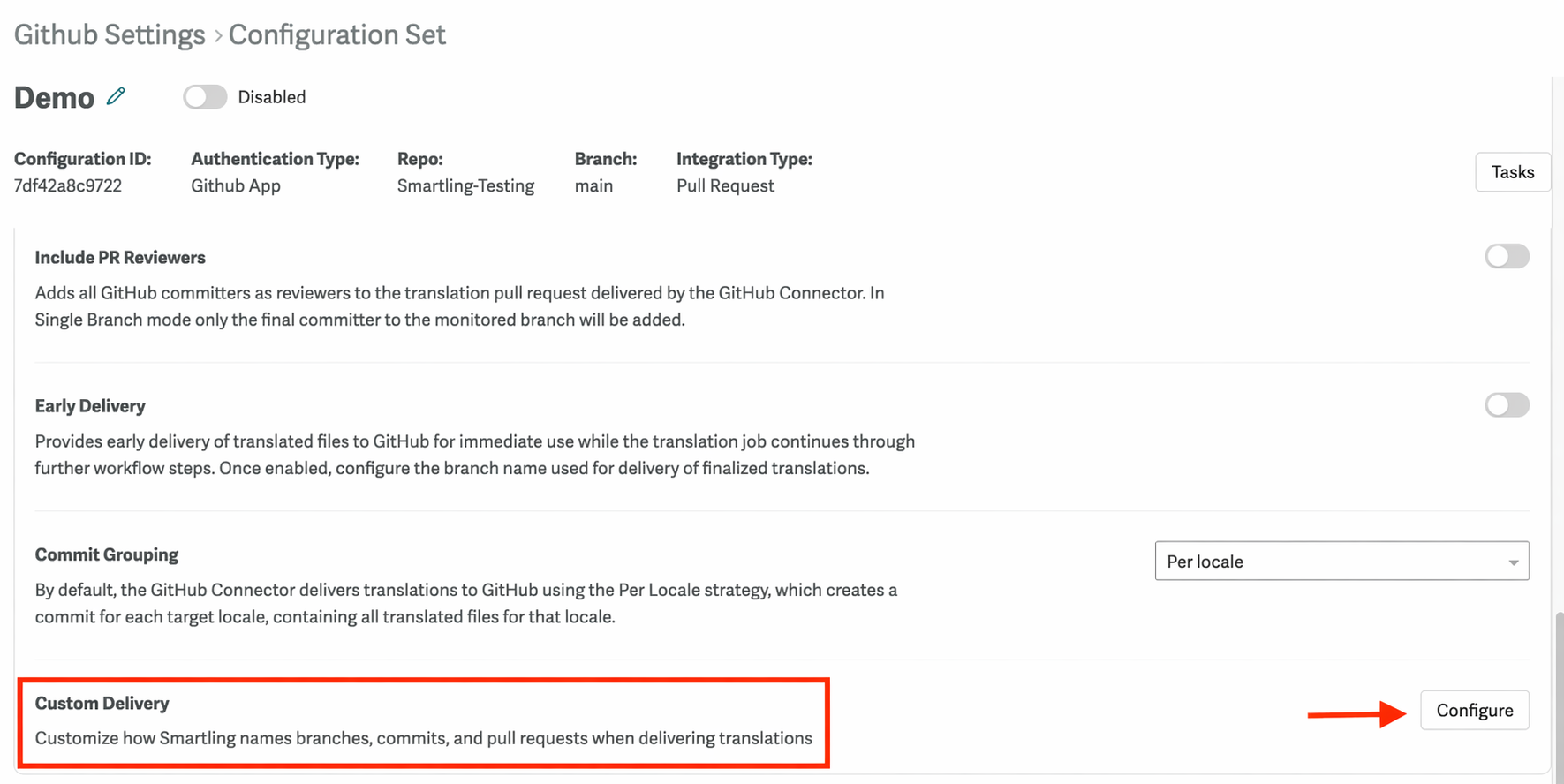Click the Smartling-Testing repo name
1564x784 pixels.
click(465, 186)
